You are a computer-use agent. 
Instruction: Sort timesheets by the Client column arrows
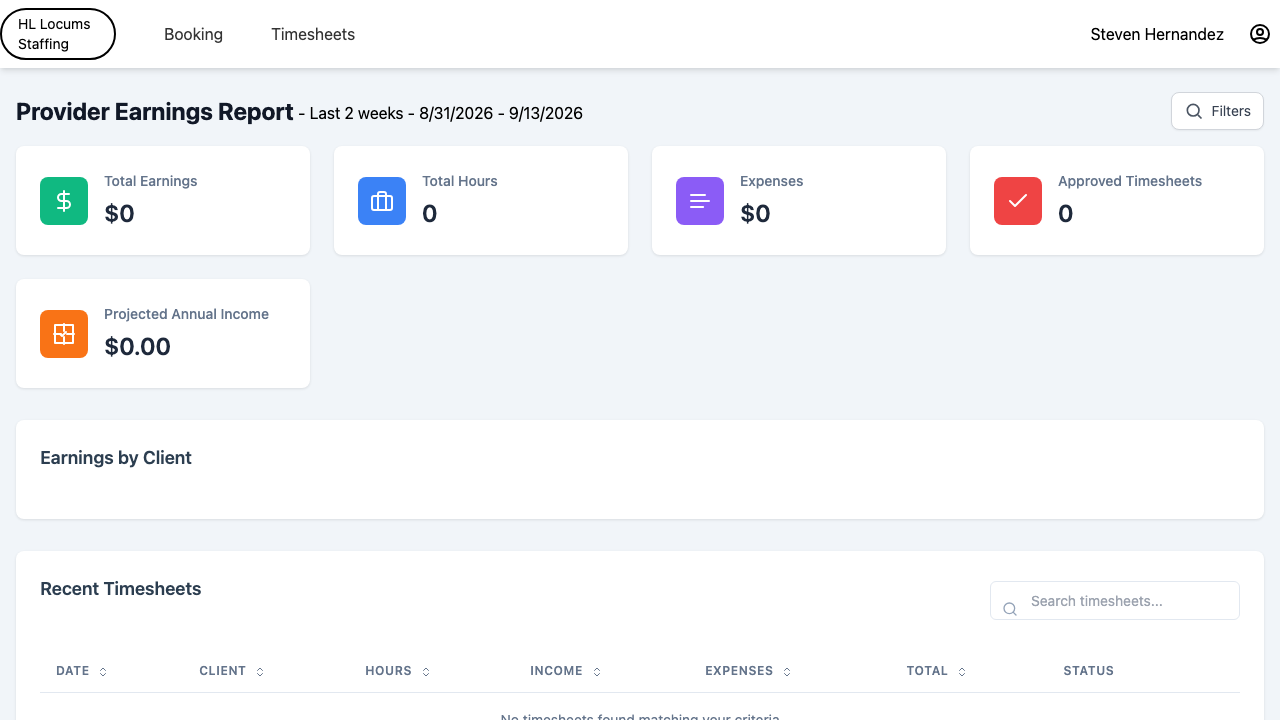click(260, 672)
